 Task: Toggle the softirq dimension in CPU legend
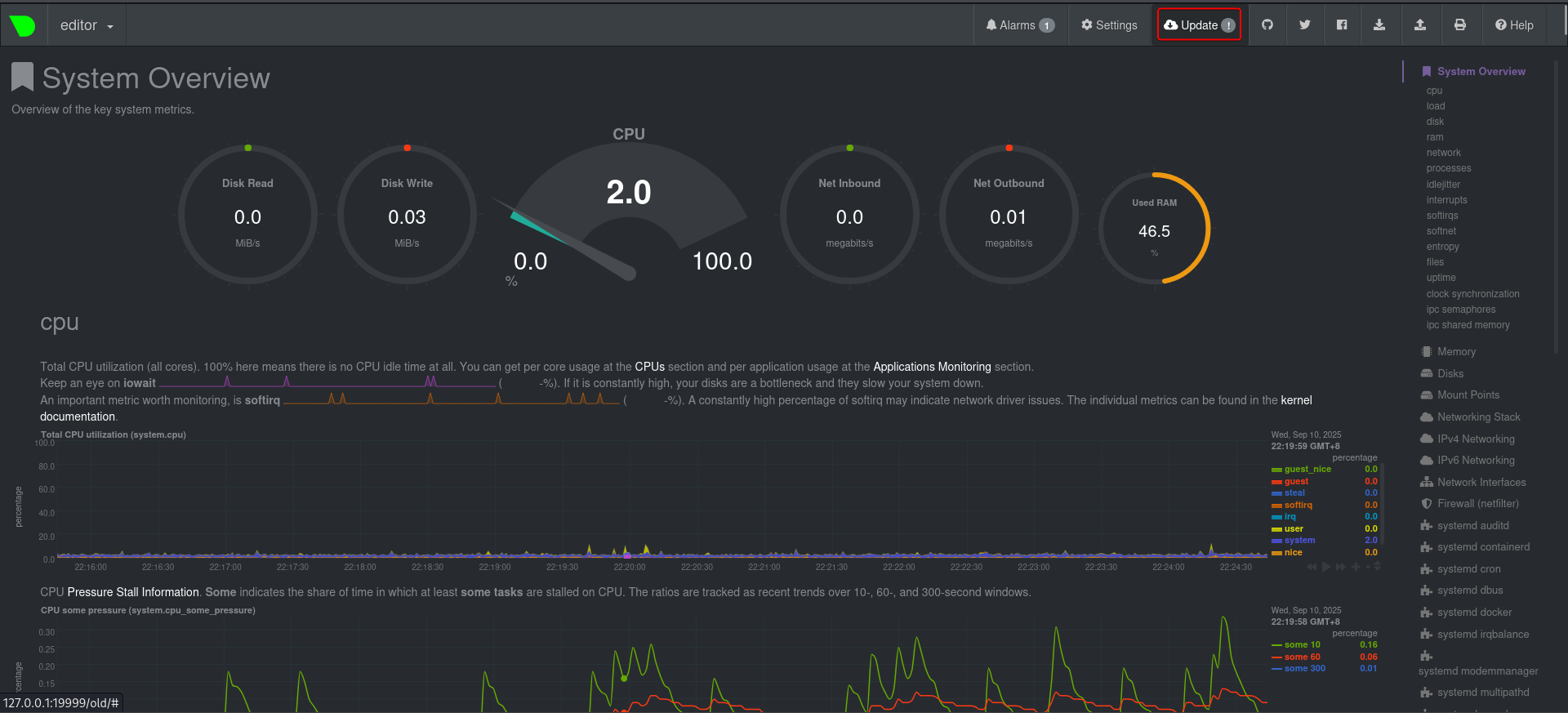coord(1298,506)
